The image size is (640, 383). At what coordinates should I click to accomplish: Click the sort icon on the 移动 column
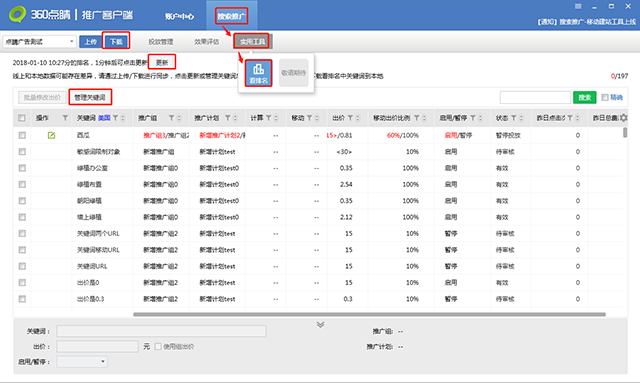pyautogui.click(x=317, y=118)
